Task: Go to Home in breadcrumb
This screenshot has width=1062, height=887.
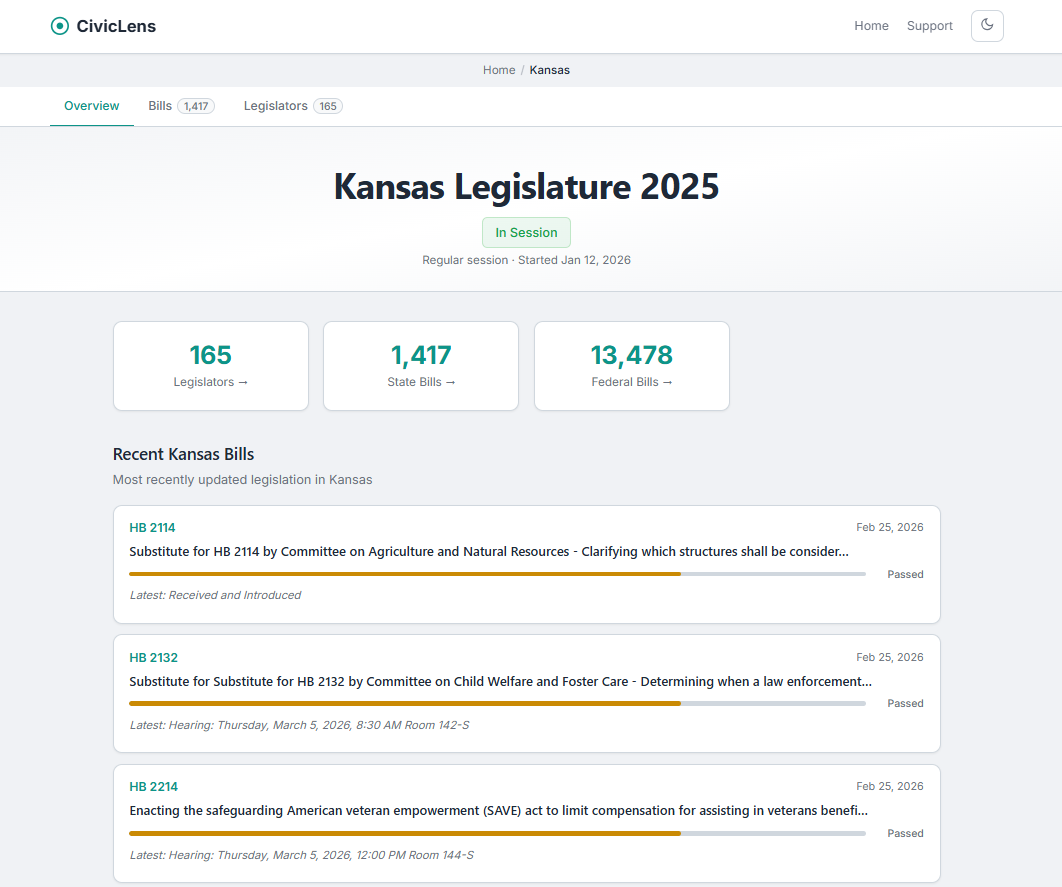Action: [499, 70]
